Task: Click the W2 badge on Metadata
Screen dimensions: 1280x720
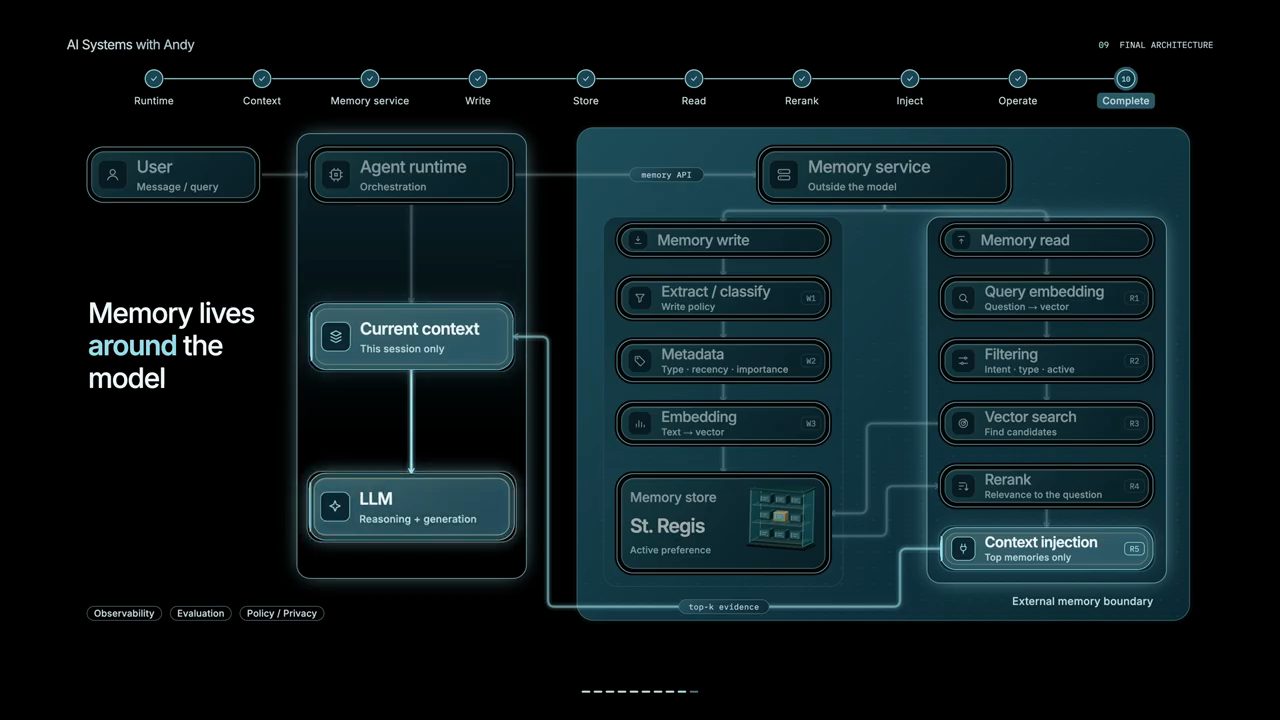Action: (811, 361)
